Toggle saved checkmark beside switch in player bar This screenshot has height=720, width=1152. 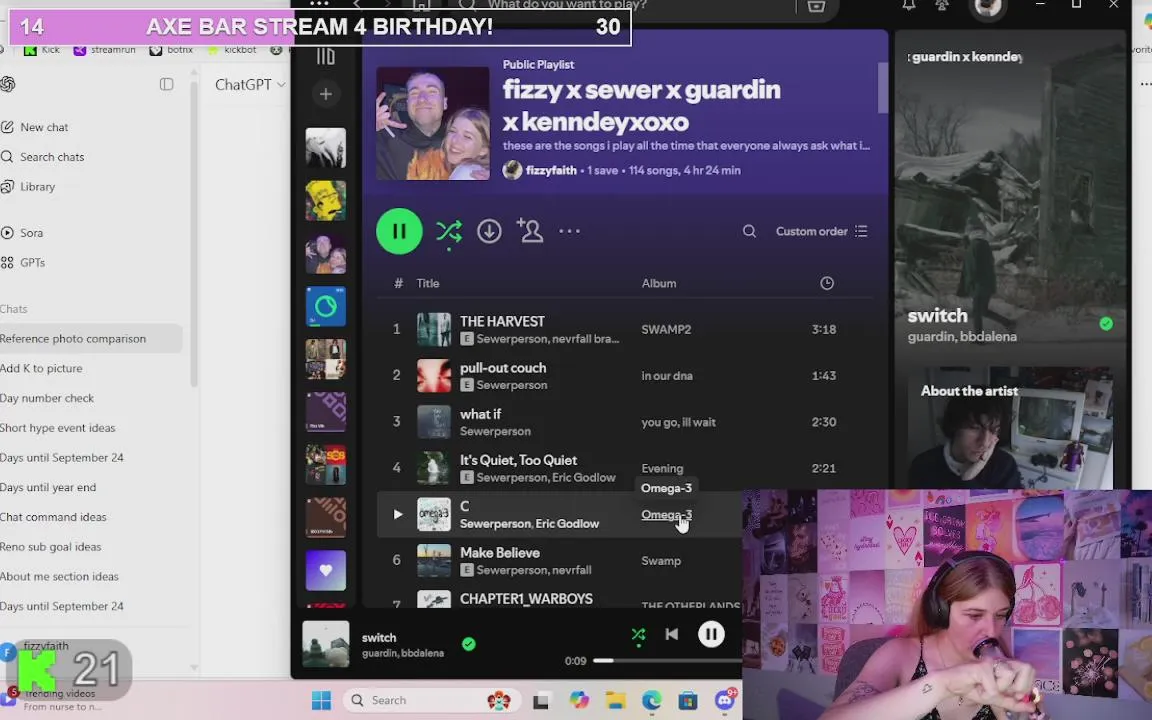click(x=469, y=644)
